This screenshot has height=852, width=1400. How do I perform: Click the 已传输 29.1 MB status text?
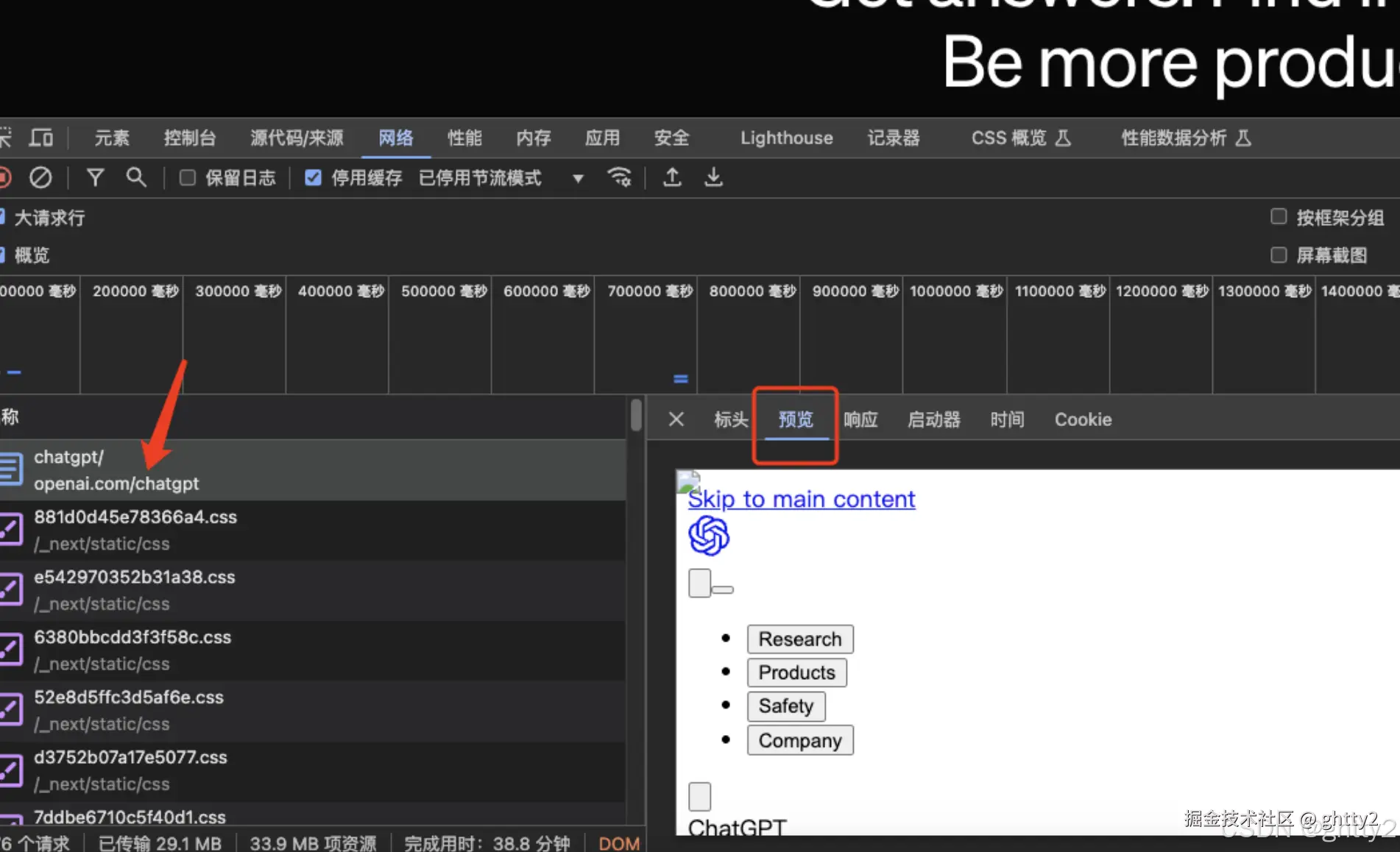pos(160,843)
